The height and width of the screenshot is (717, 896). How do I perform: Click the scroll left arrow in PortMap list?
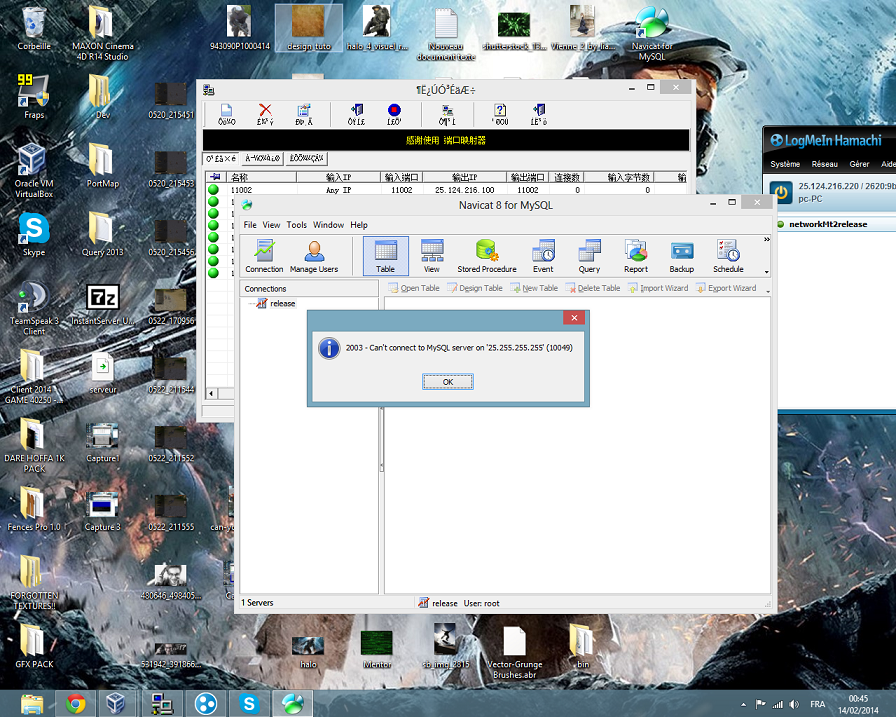click(x=211, y=393)
